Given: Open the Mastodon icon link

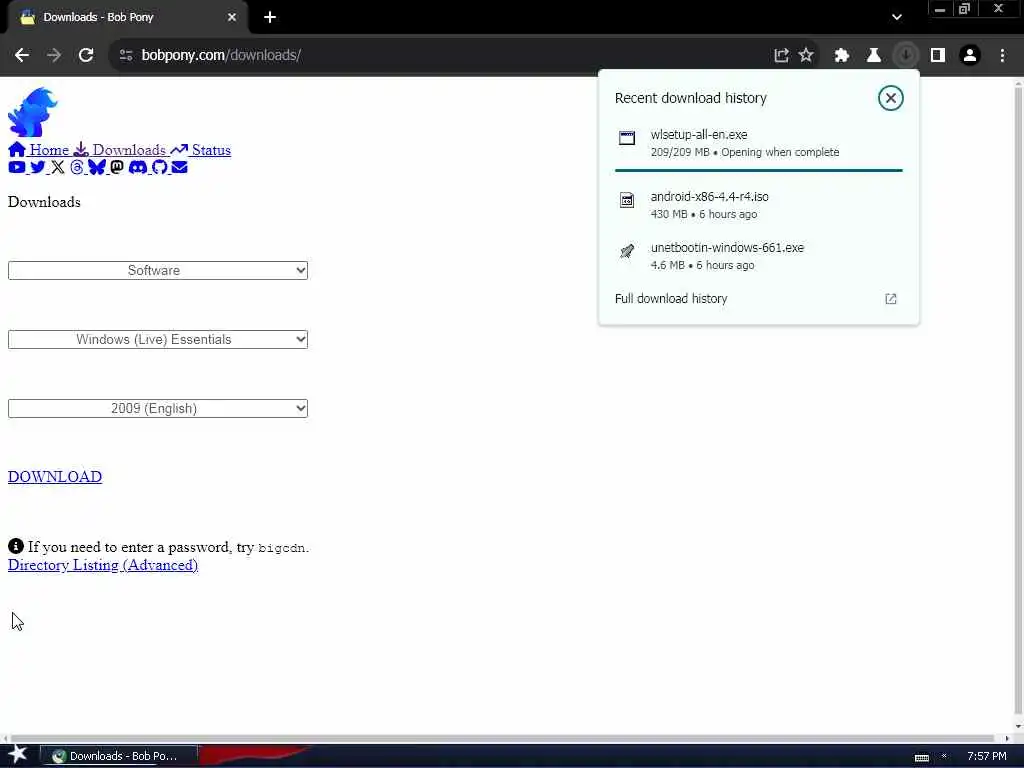Looking at the screenshot, I should click(117, 167).
